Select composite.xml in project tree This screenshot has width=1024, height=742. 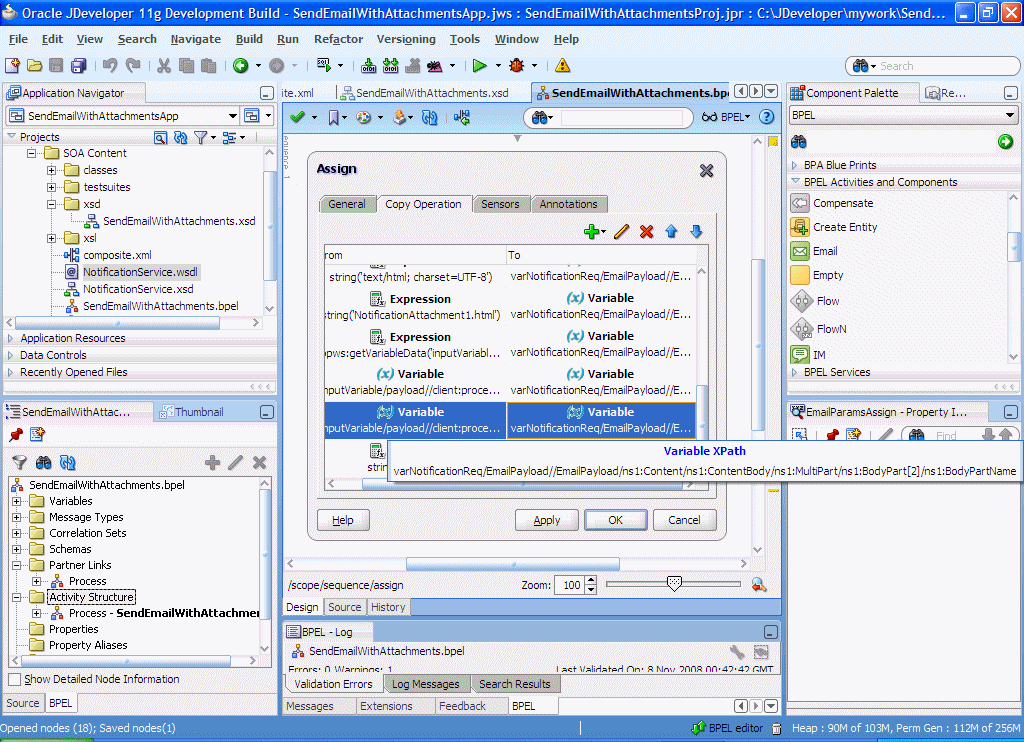click(x=118, y=255)
